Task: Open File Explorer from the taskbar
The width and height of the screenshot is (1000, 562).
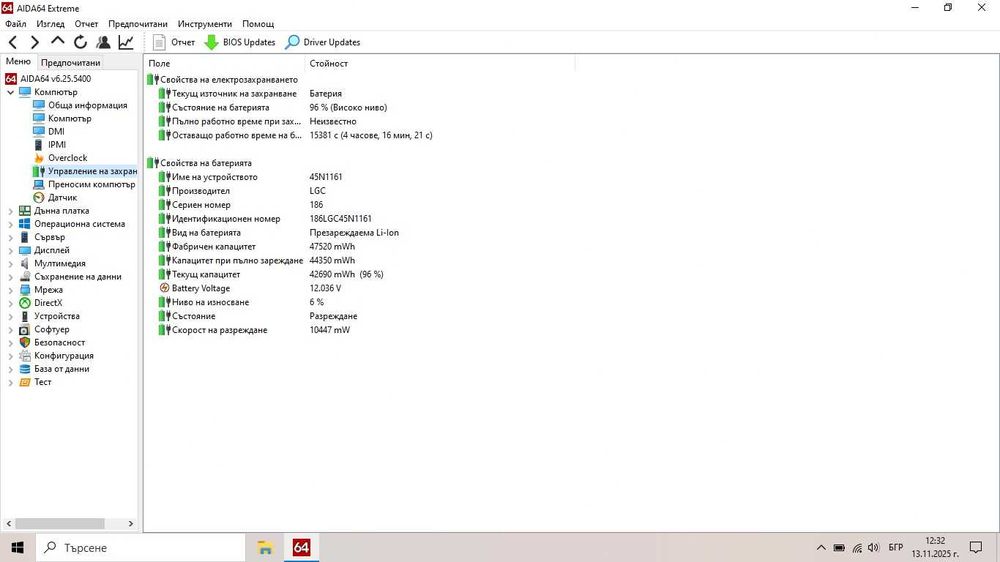Action: point(265,547)
